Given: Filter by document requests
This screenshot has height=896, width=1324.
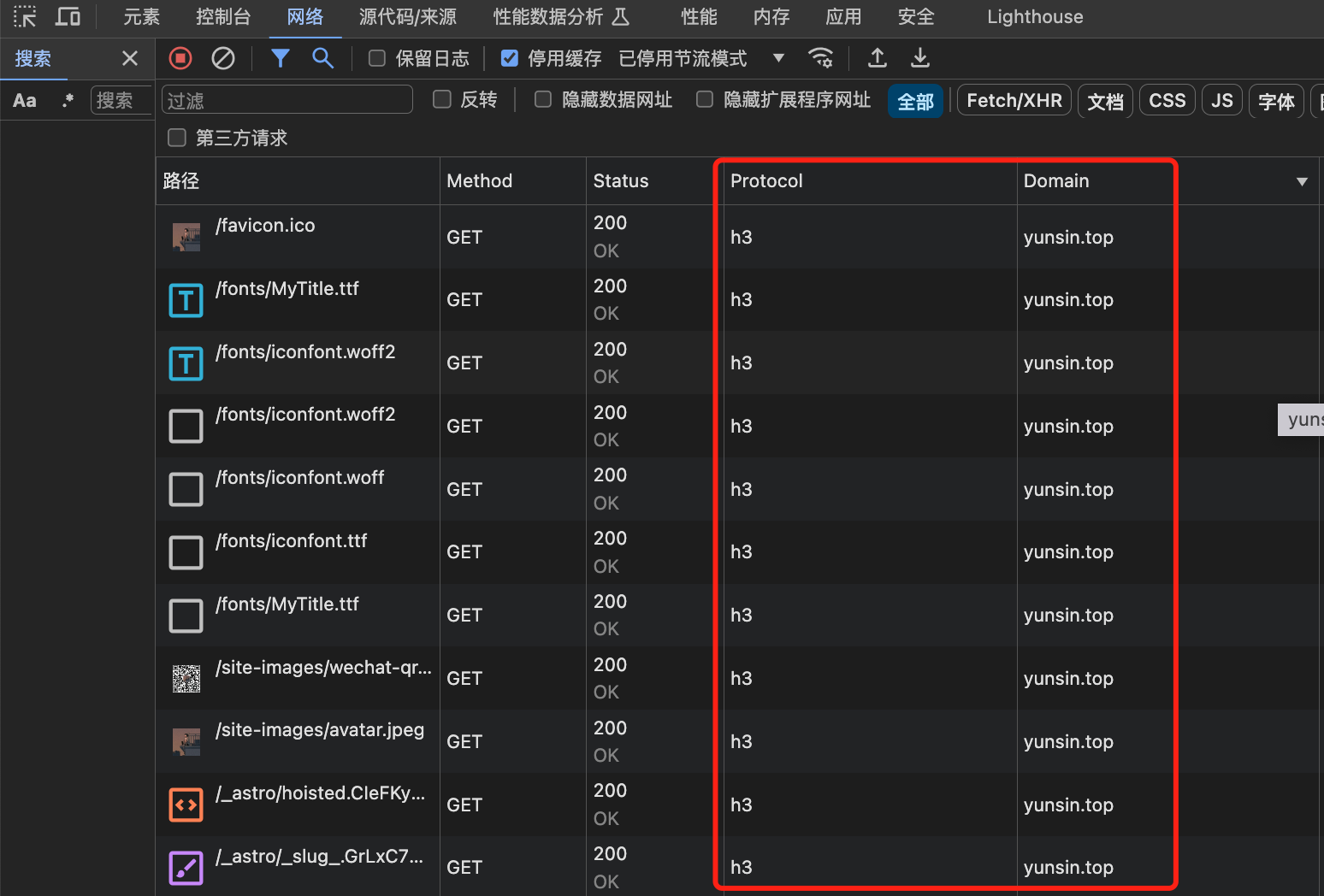Looking at the screenshot, I should [x=1105, y=101].
